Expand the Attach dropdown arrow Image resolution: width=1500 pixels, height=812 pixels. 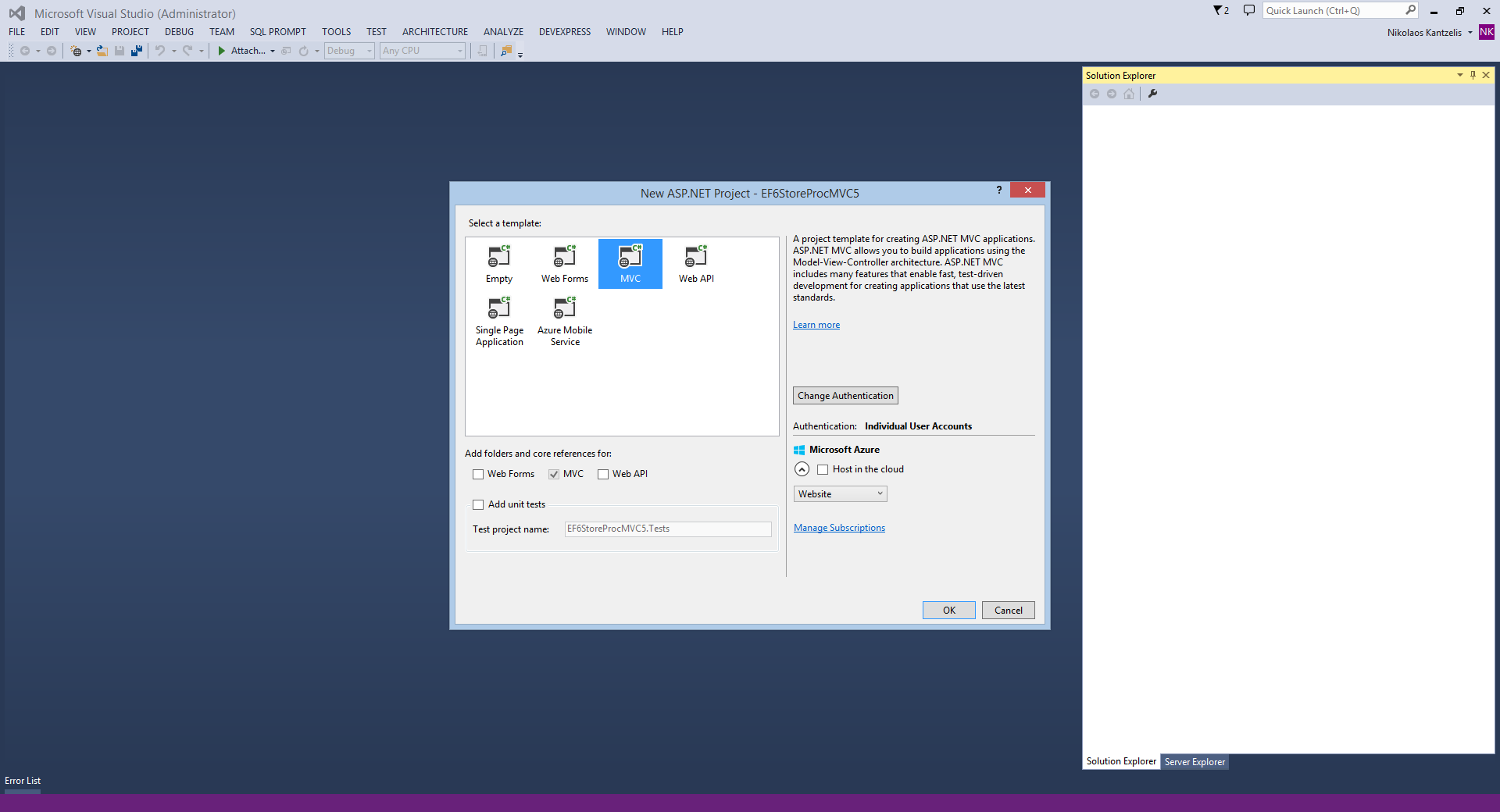(273, 51)
